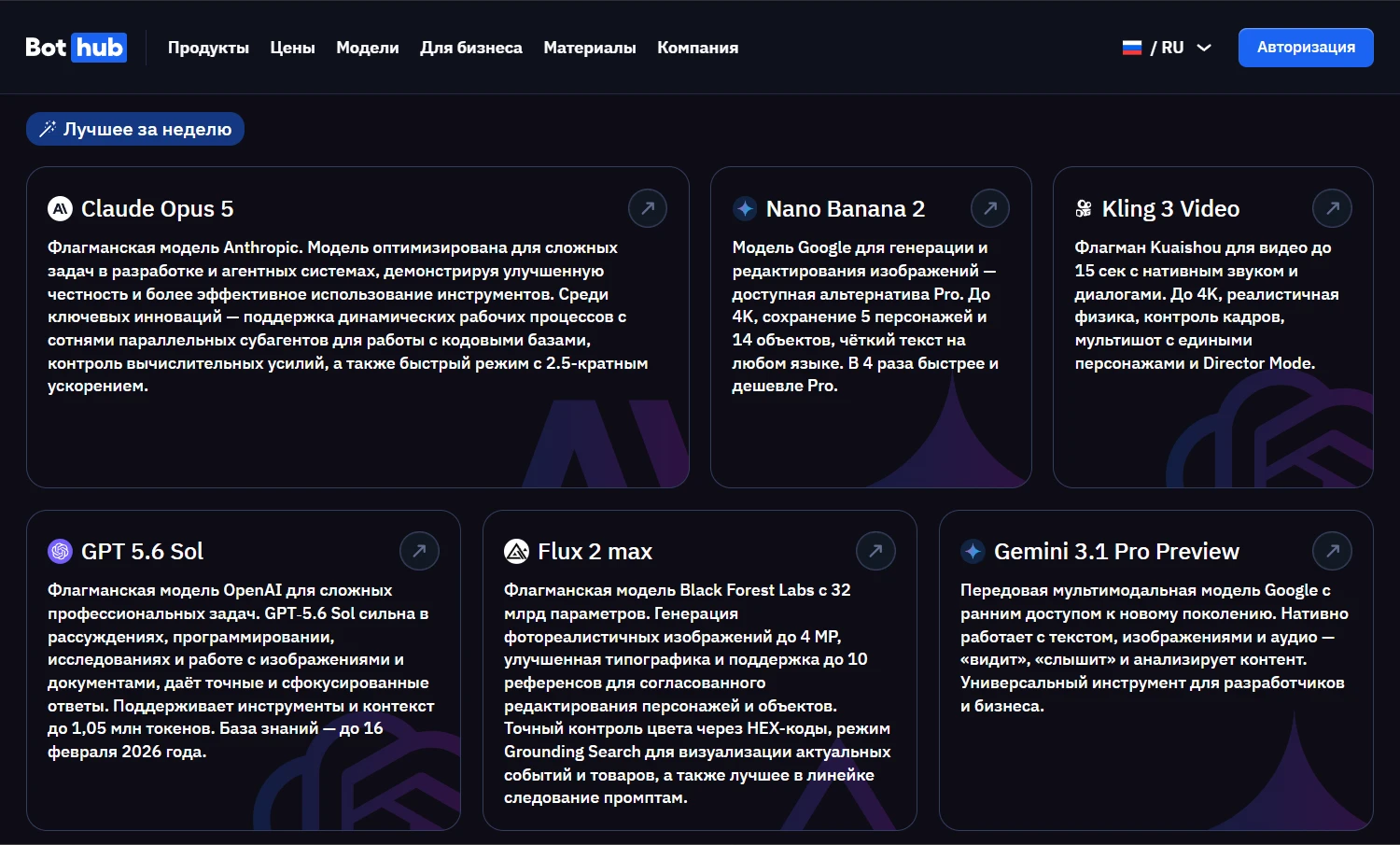Open the Модели menu item

coord(368,48)
